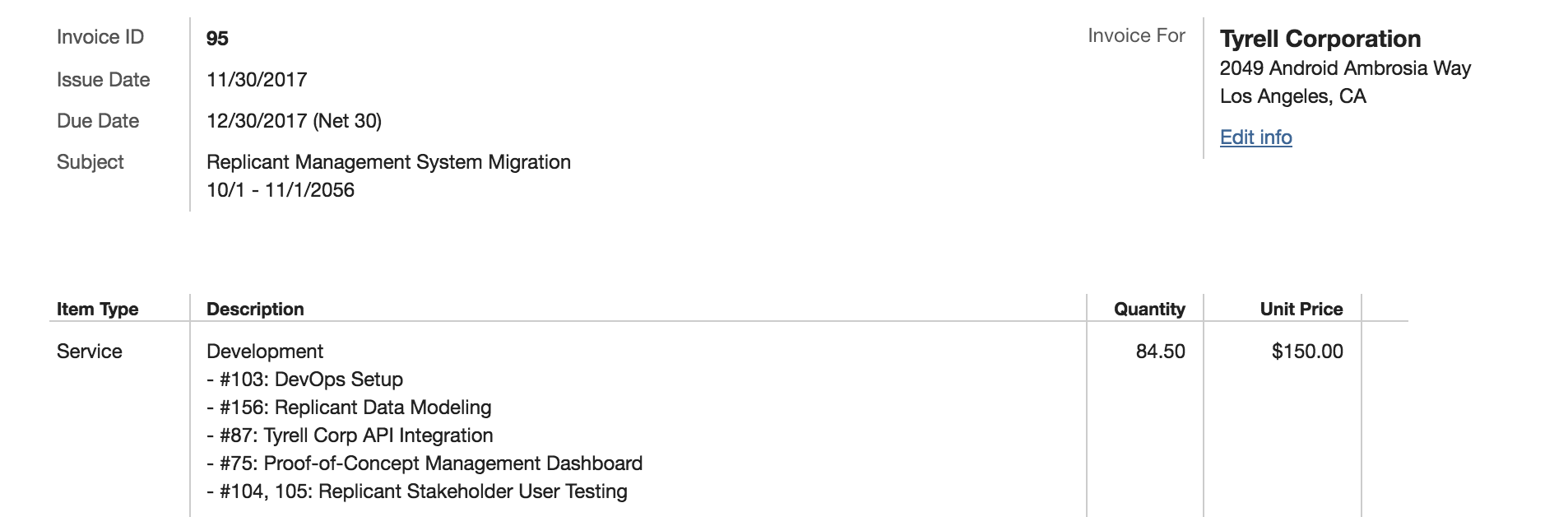Click the Item Type column header

point(96,309)
